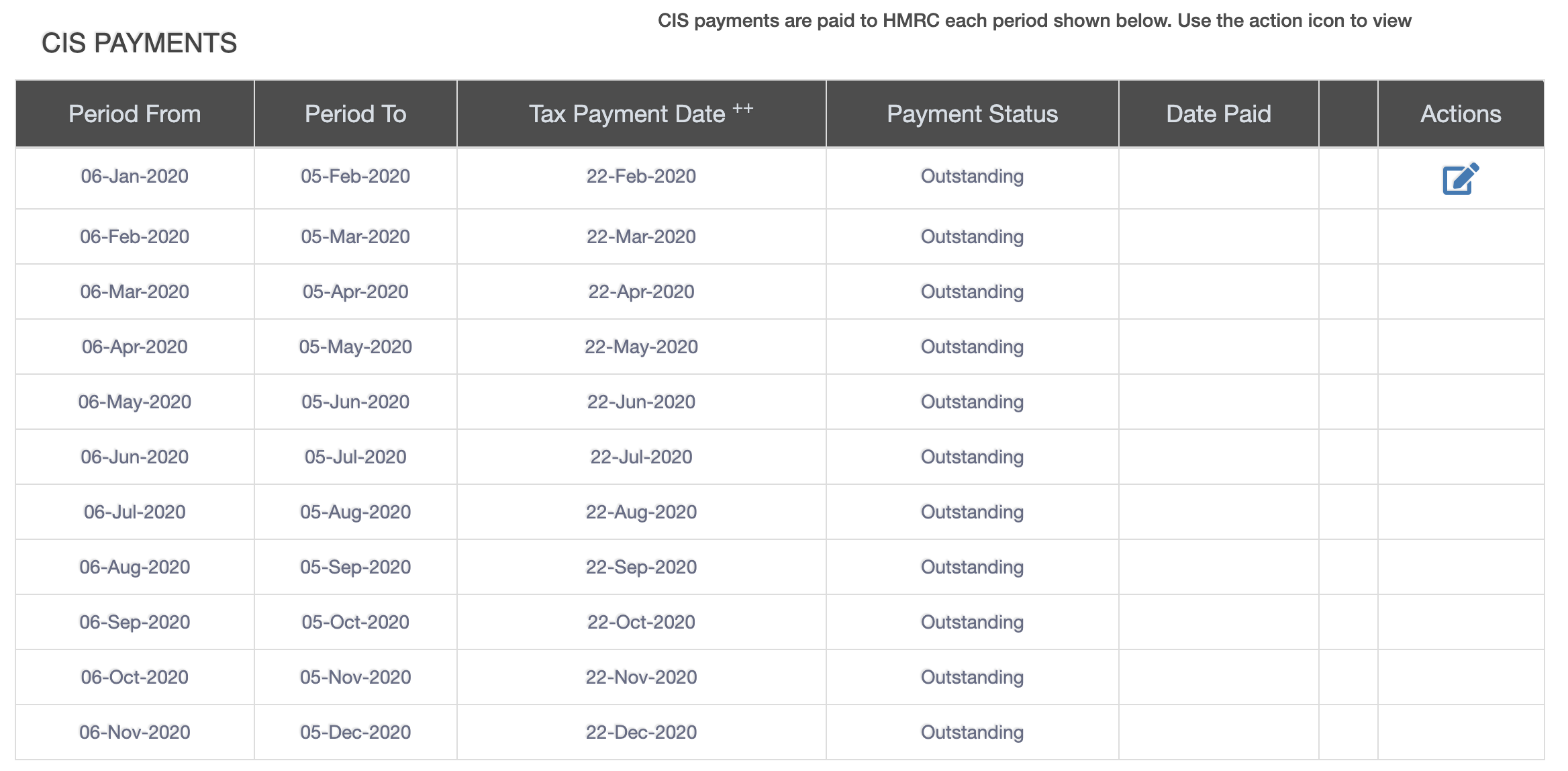Click the CIS PAYMENTS heading
This screenshot has height=771, width=1568.
[x=140, y=44]
